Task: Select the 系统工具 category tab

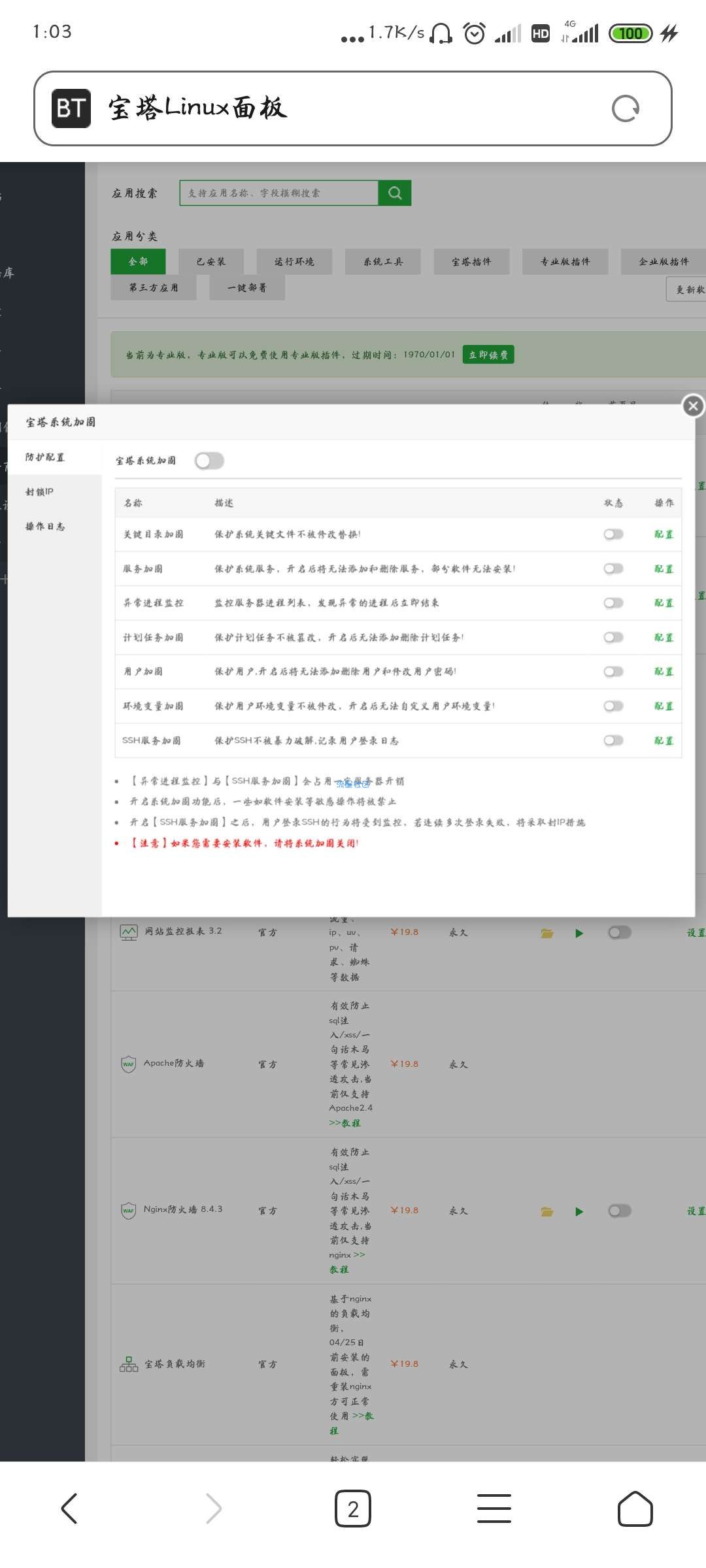Action: pyautogui.click(x=383, y=261)
